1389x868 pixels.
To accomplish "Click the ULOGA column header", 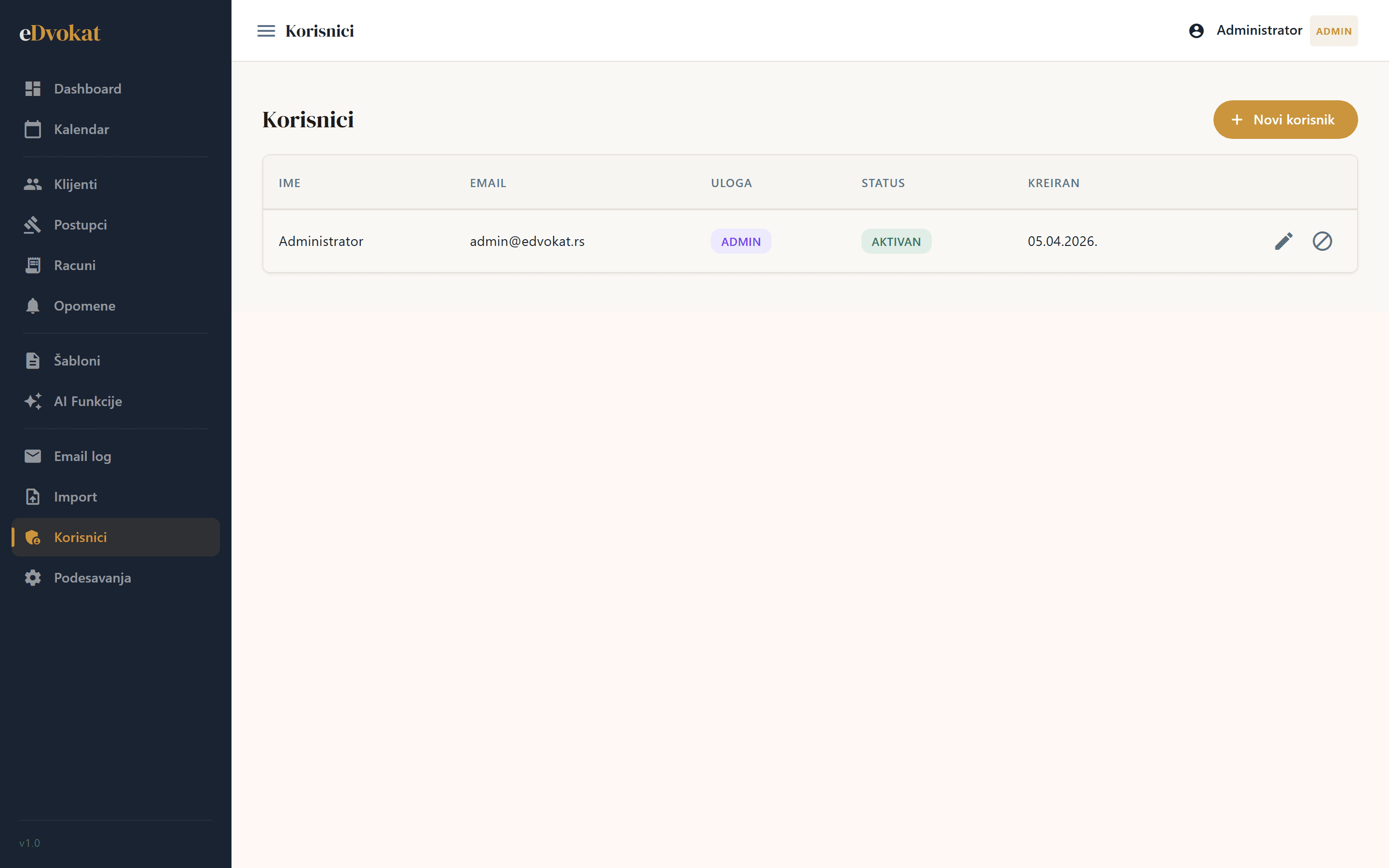I will tap(731, 183).
